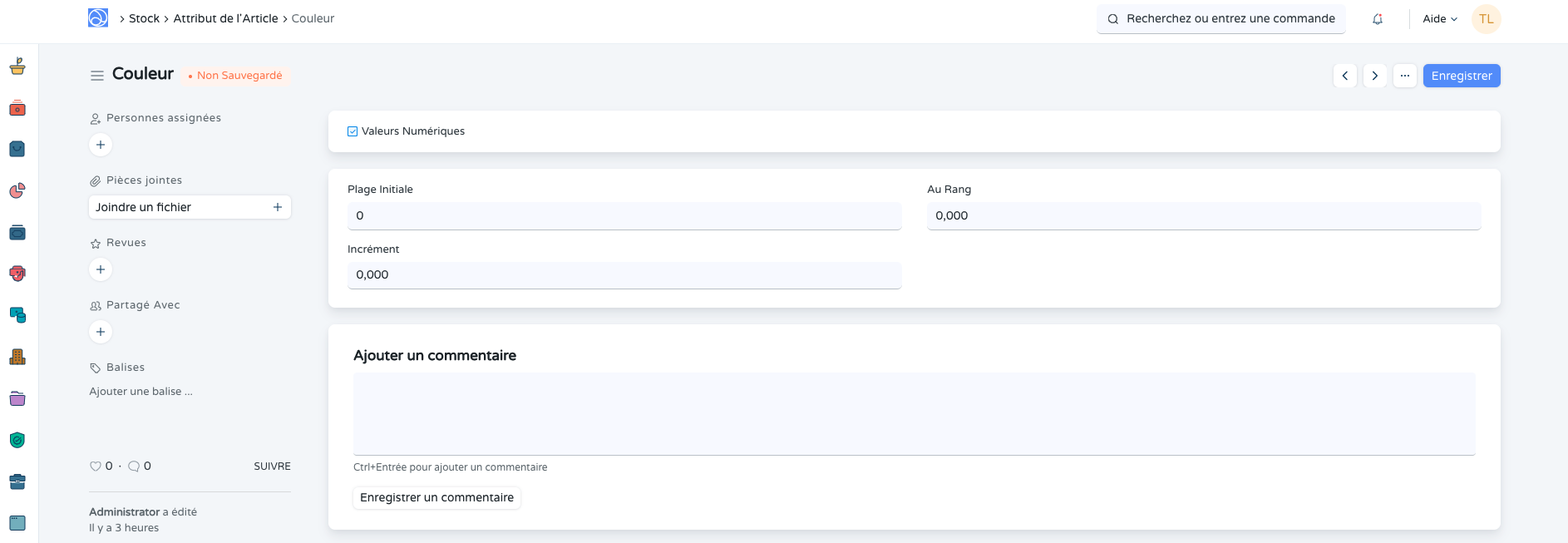
Task: Click the ERPNext home logo icon
Action: click(x=98, y=18)
